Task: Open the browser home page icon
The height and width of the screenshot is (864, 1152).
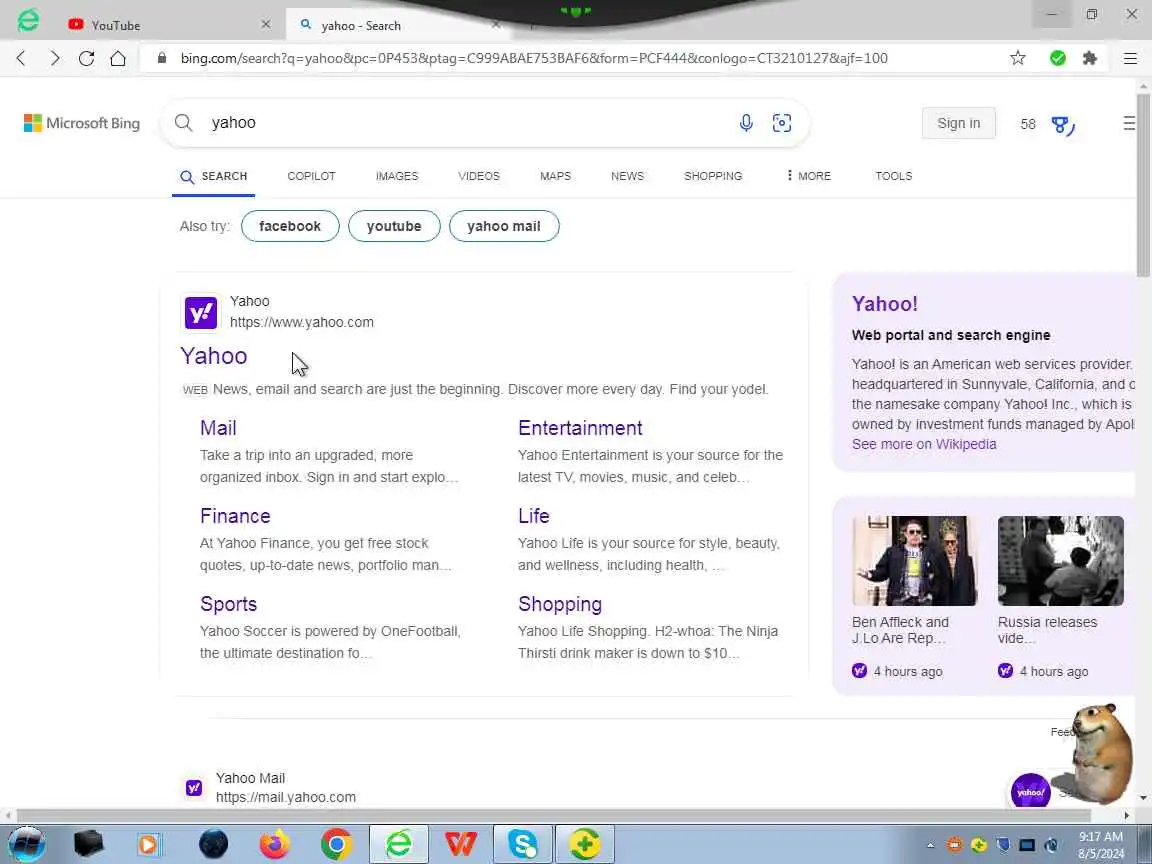Action: tap(118, 58)
